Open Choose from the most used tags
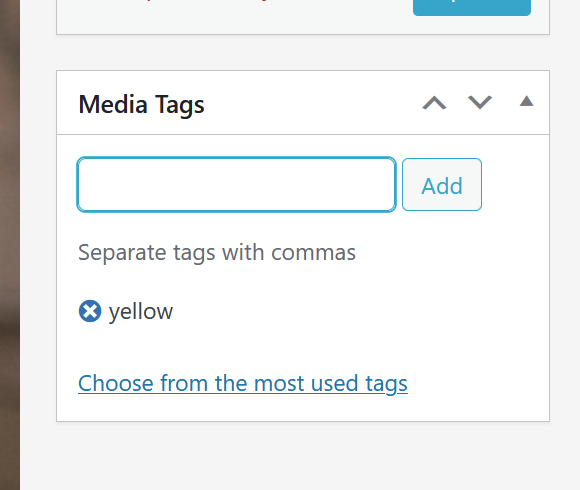The height and width of the screenshot is (490, 580). [x=243, y=383]
